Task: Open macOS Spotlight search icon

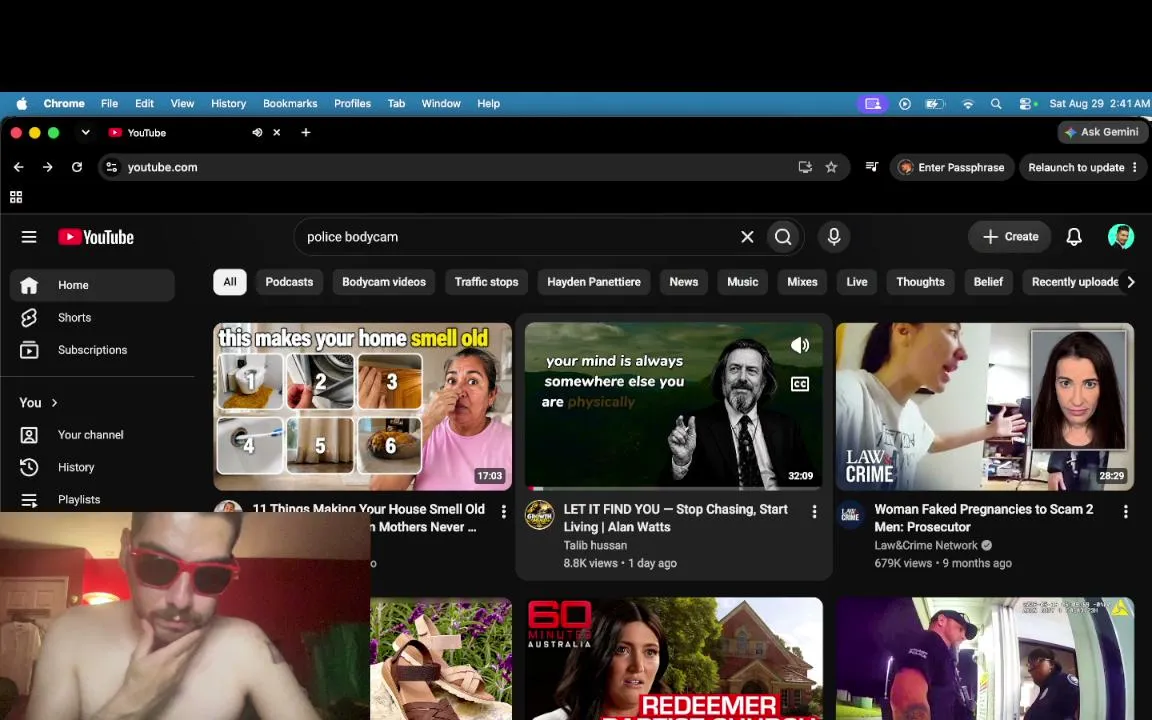Action: click(996, 104)
